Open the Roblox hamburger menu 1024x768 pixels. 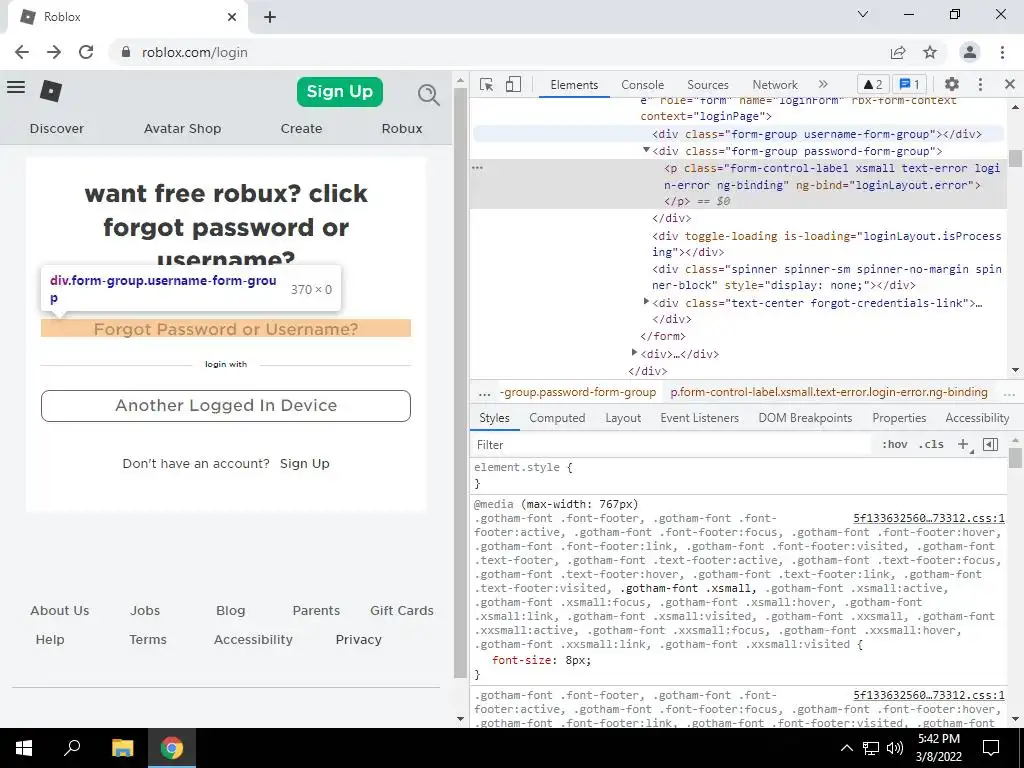click(16, 88)
